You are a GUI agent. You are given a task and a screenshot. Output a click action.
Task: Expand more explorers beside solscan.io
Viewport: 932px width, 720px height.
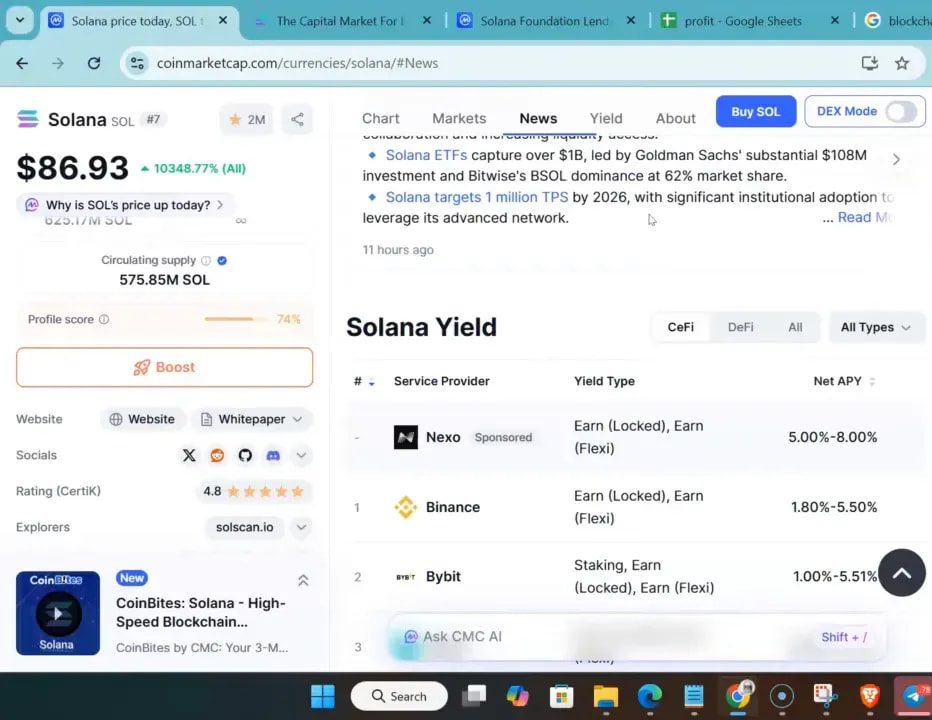tap(300, 527)
